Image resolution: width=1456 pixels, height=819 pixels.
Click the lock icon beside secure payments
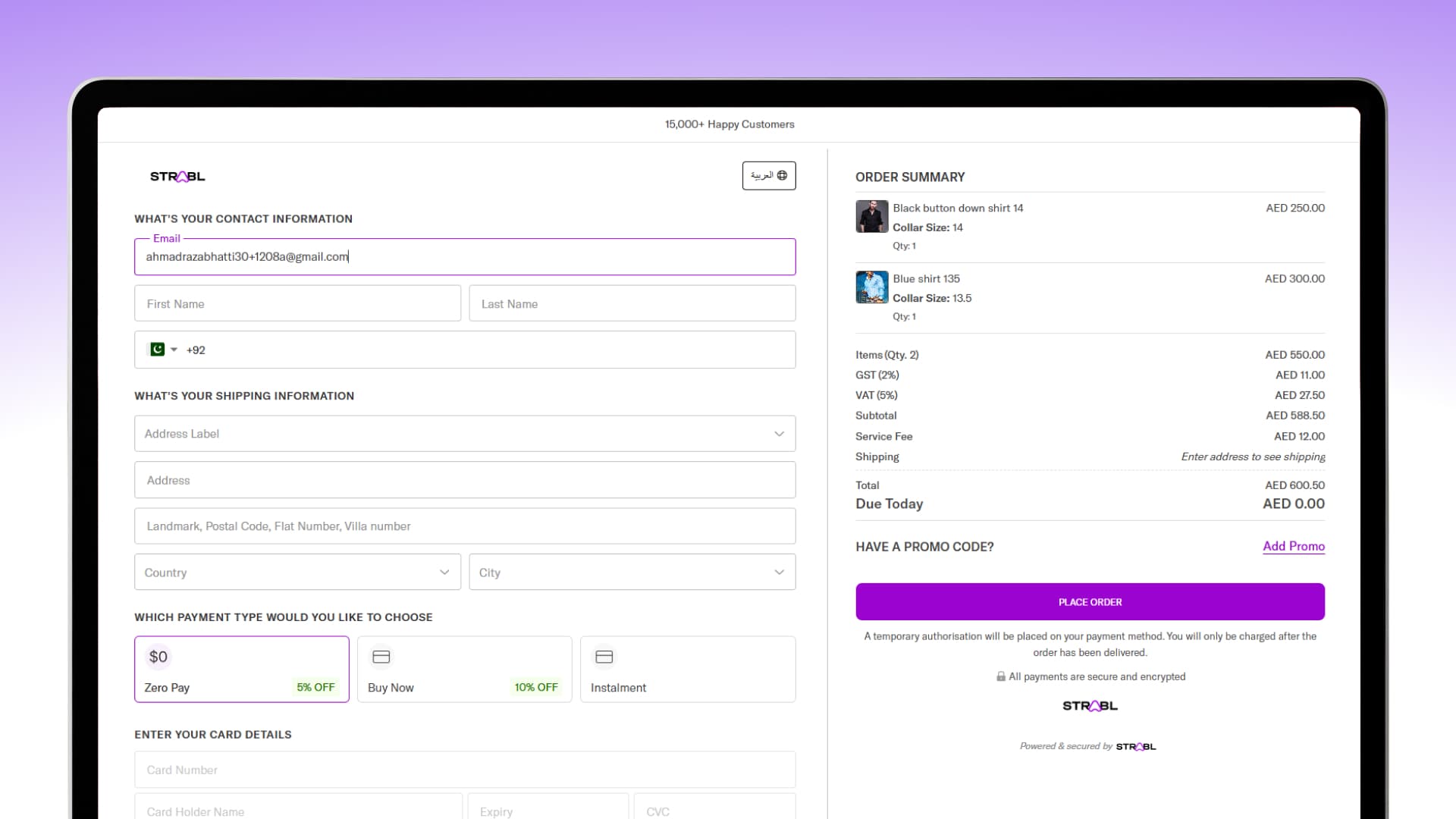[x=1001, y=676]
